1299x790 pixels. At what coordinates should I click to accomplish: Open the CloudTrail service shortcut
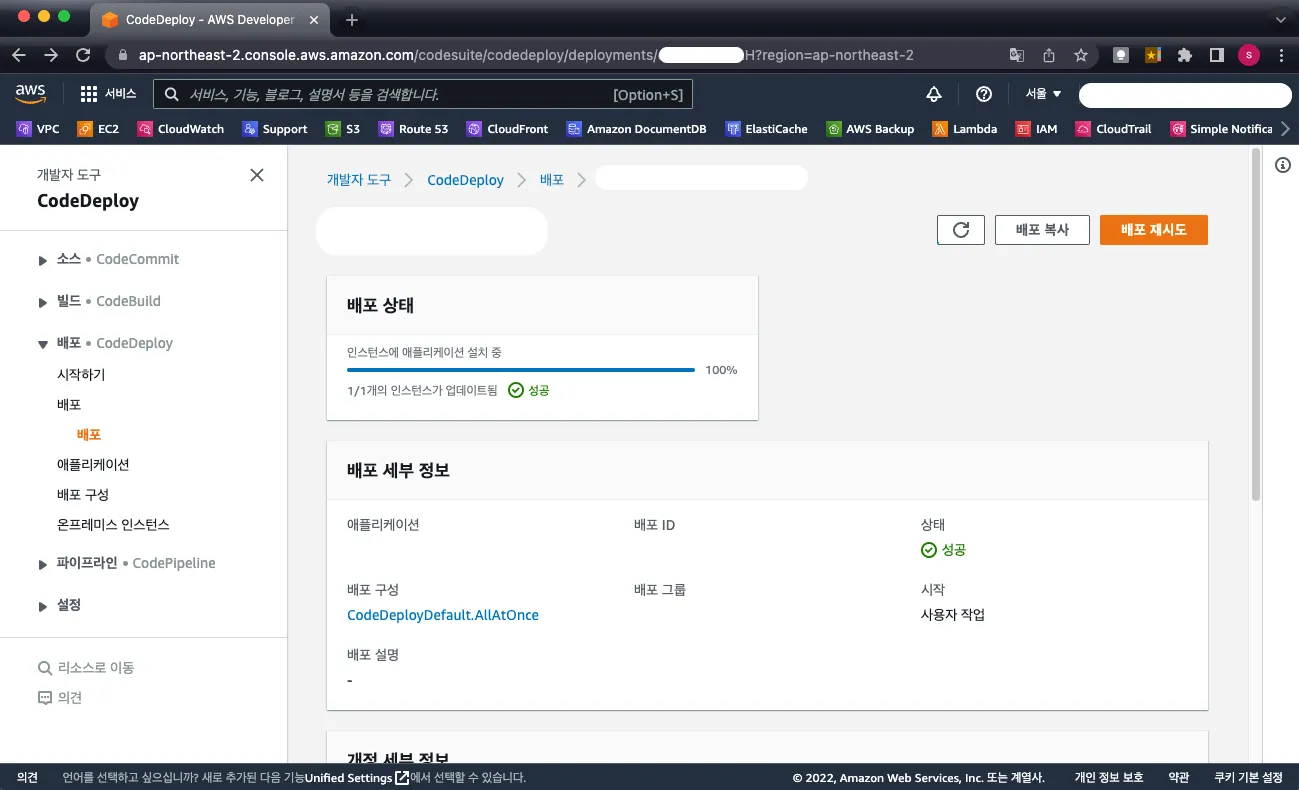tap(1113, 129)
